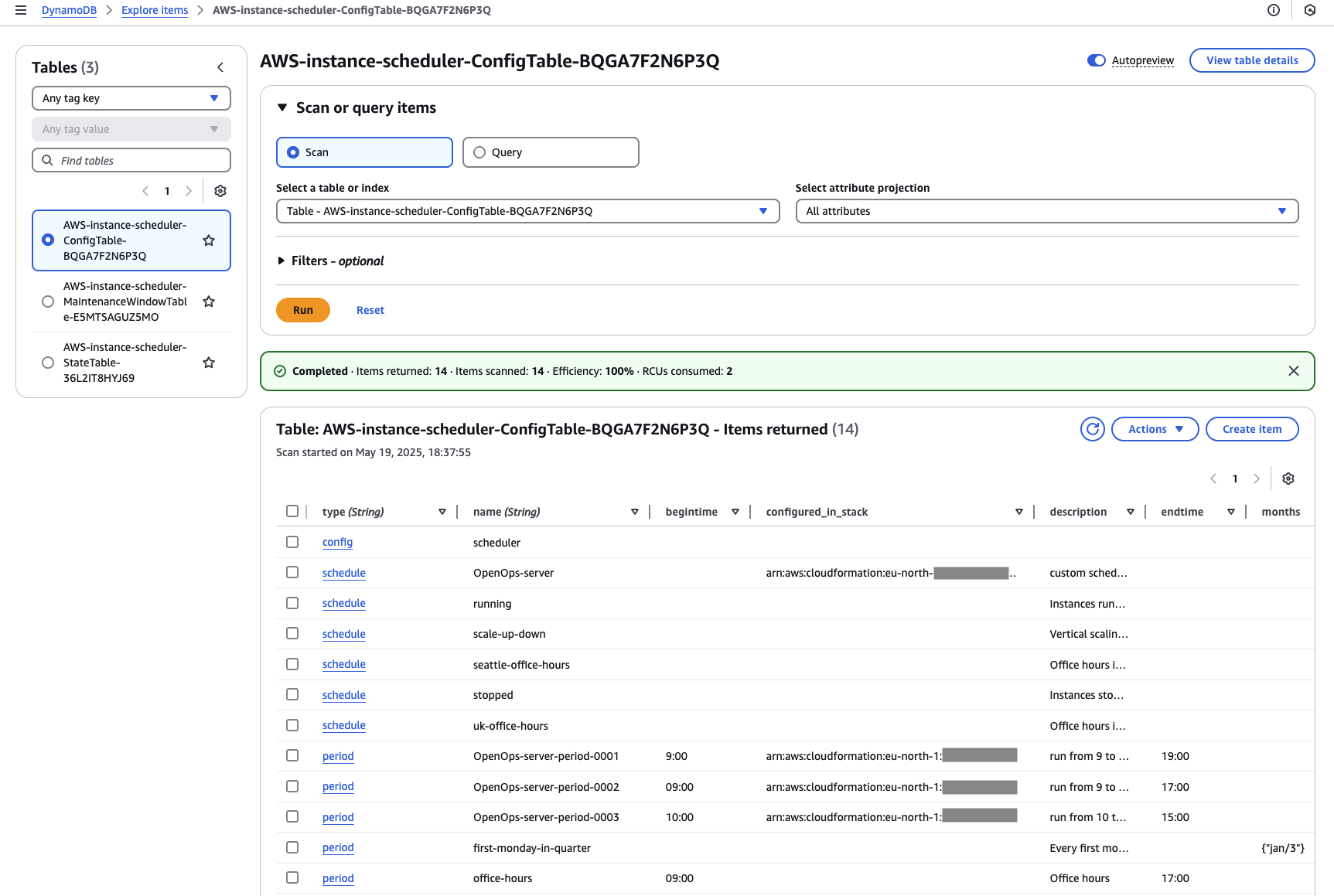Open the schedule link for OpenOps-server
The width and height of the screenshot is (1334, 896).
[x=344, y=573]
